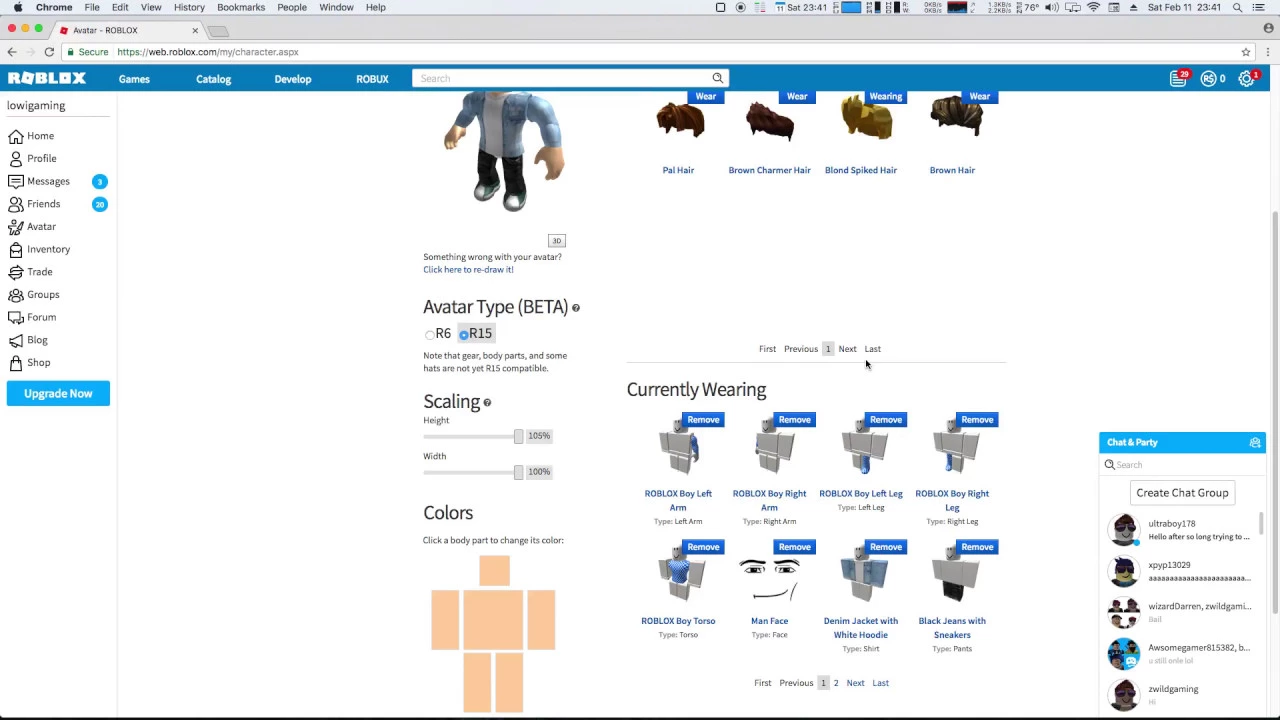Open the Games tab
Screen dimensions: 1280x720
click(x=134, y=79)
